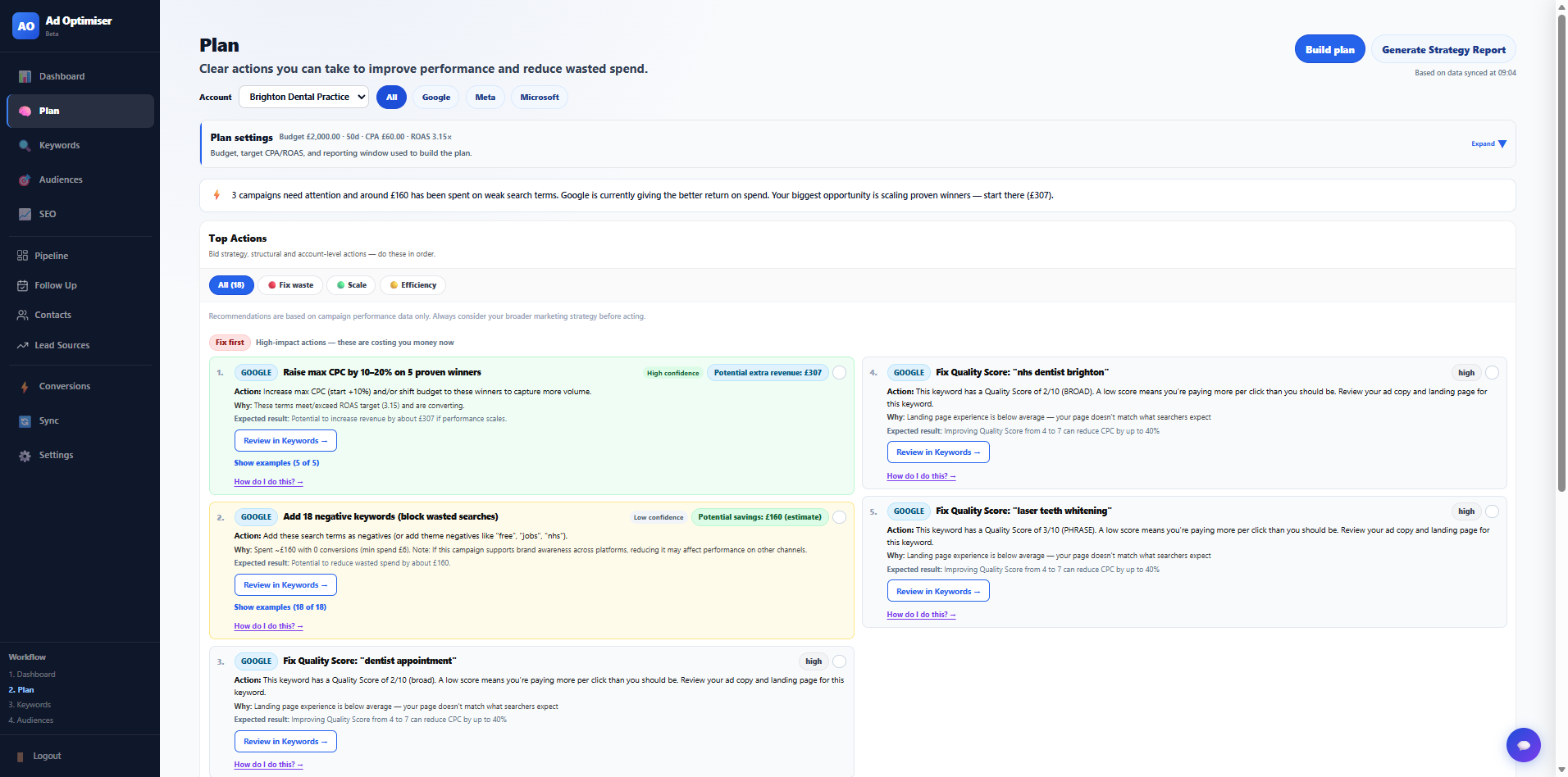Click the SEO chart icon
This screenshot has height=777, width=1568.
point(25,214)
